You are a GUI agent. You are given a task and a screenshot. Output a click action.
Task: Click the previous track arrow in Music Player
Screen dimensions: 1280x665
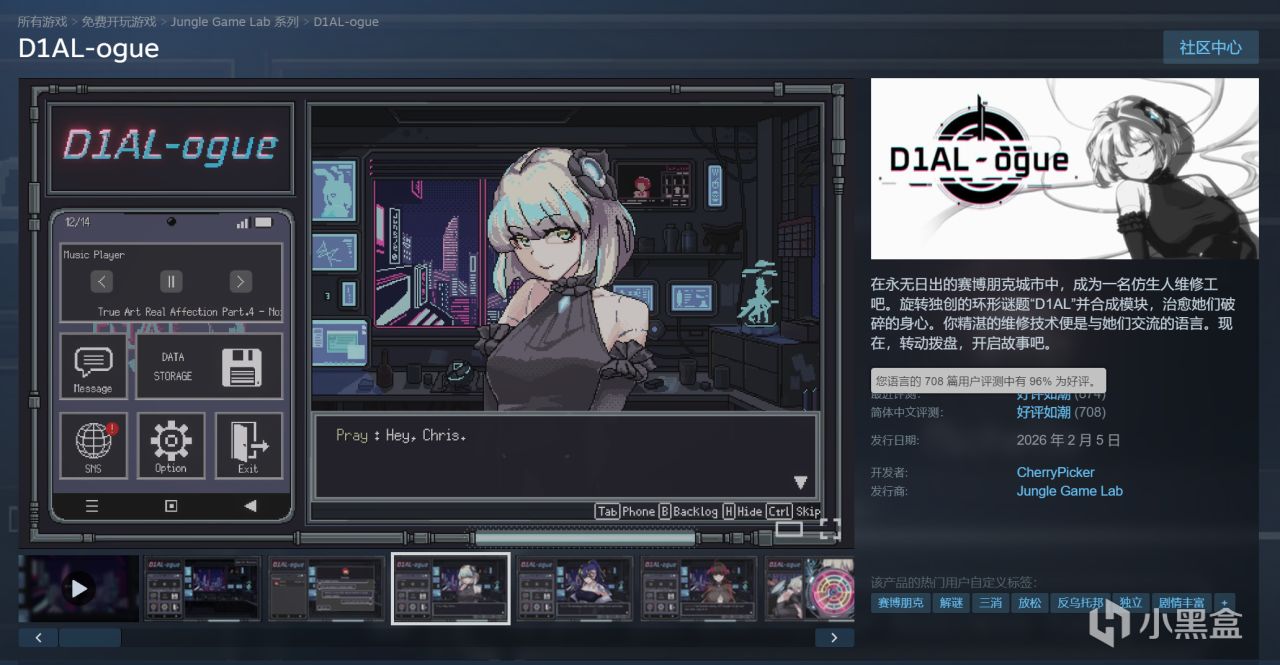pos(102,281)
